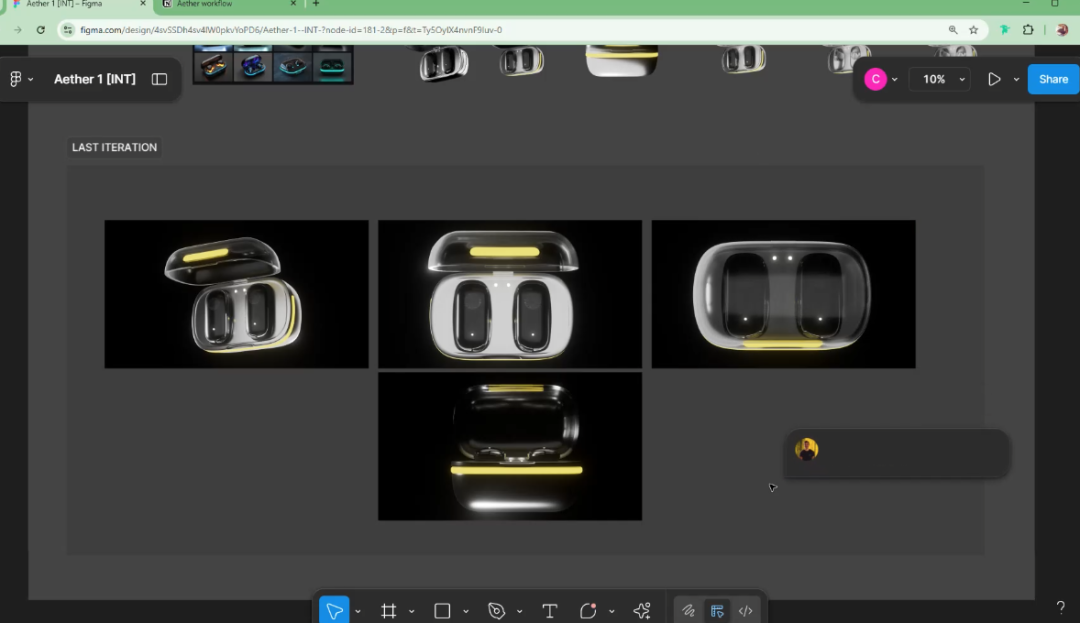Image resolution: width=1080 pixels, height=623 pixels.
Task: Switch to the Aether workflow browser tab
Action: [x=205, y=4]
